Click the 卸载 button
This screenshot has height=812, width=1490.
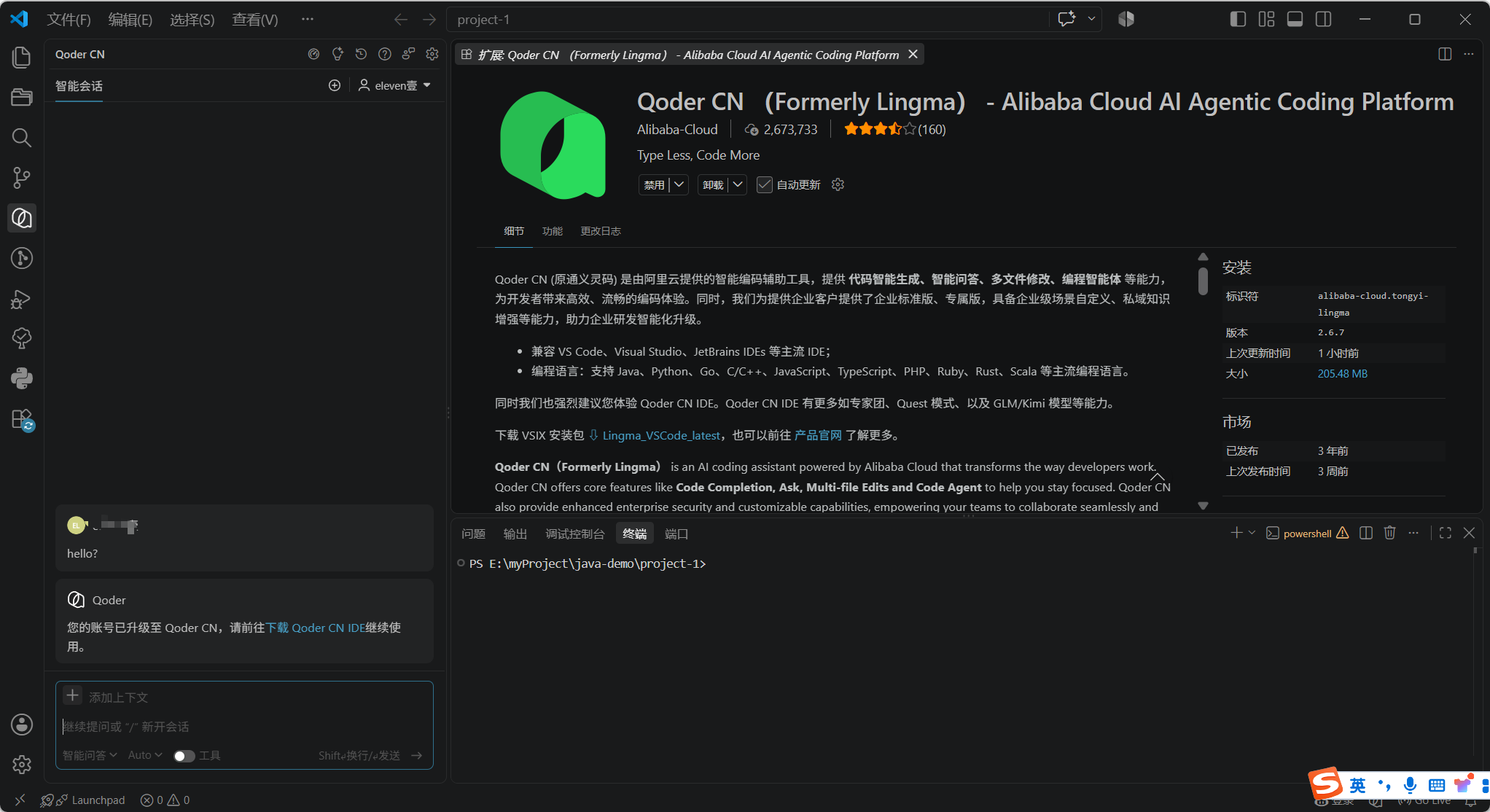tap(713, 184)
